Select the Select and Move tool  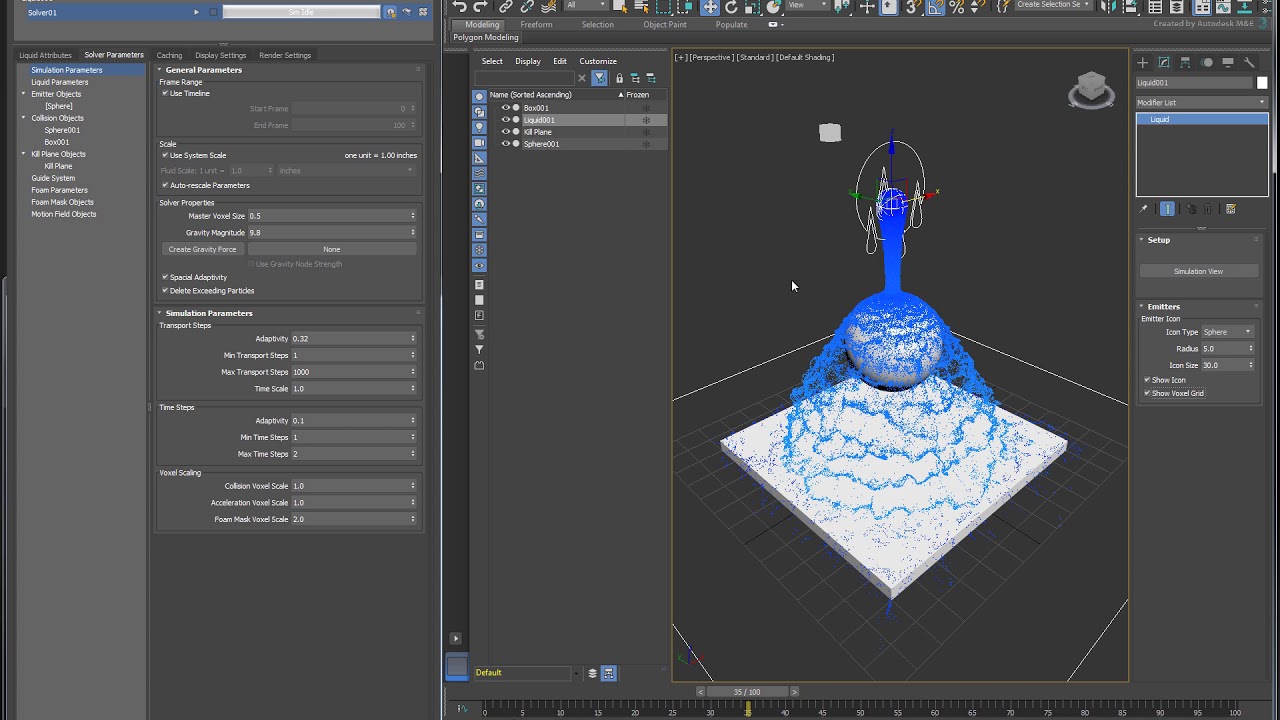[x=710, y=6]
